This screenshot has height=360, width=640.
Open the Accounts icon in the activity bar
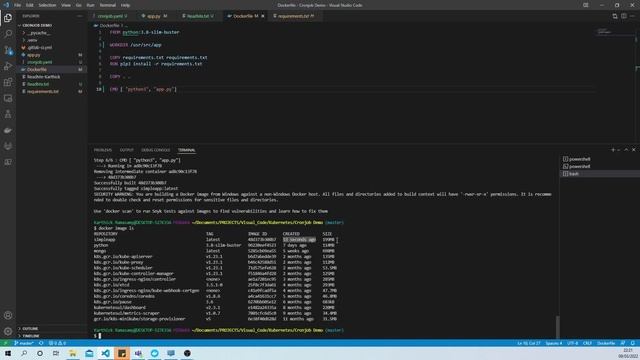[8, 315]
